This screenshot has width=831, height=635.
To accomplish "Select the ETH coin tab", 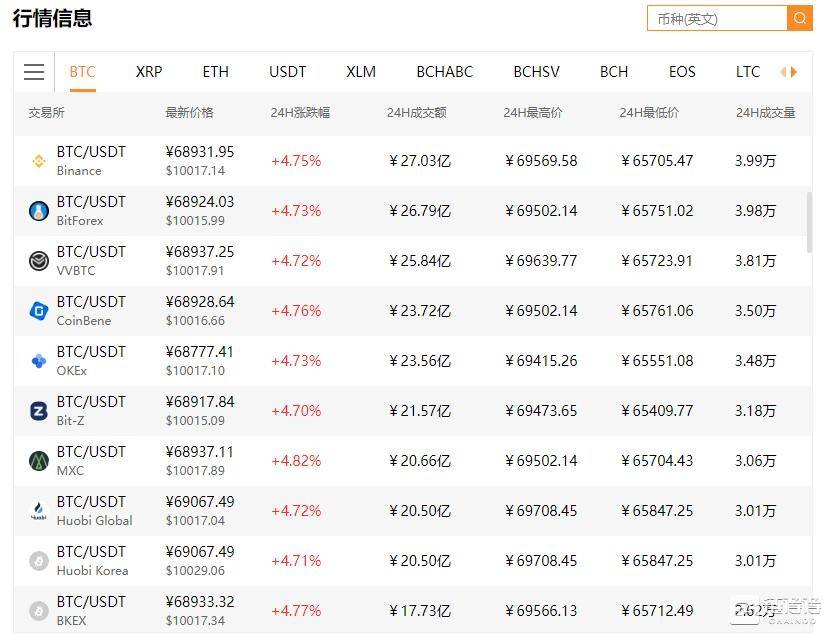I will 215,72.
